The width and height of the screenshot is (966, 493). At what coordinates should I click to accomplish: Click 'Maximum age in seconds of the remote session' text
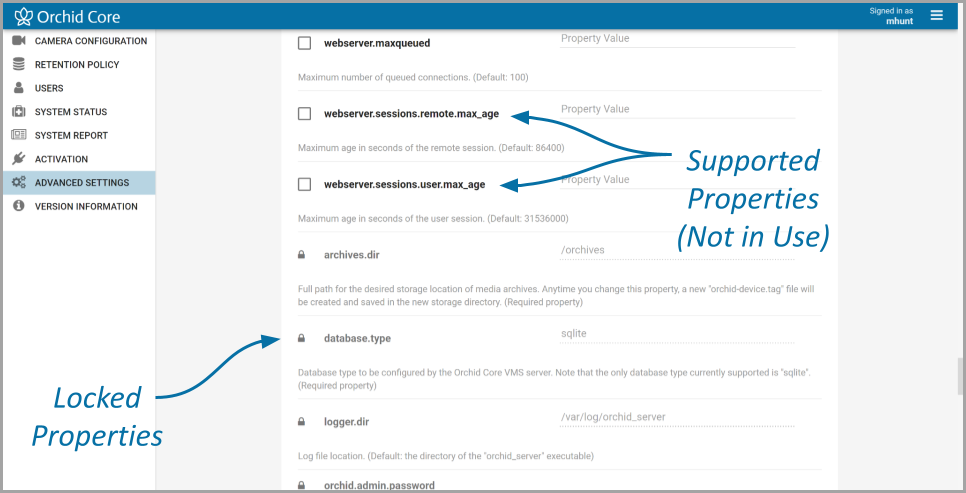(431, 148)
